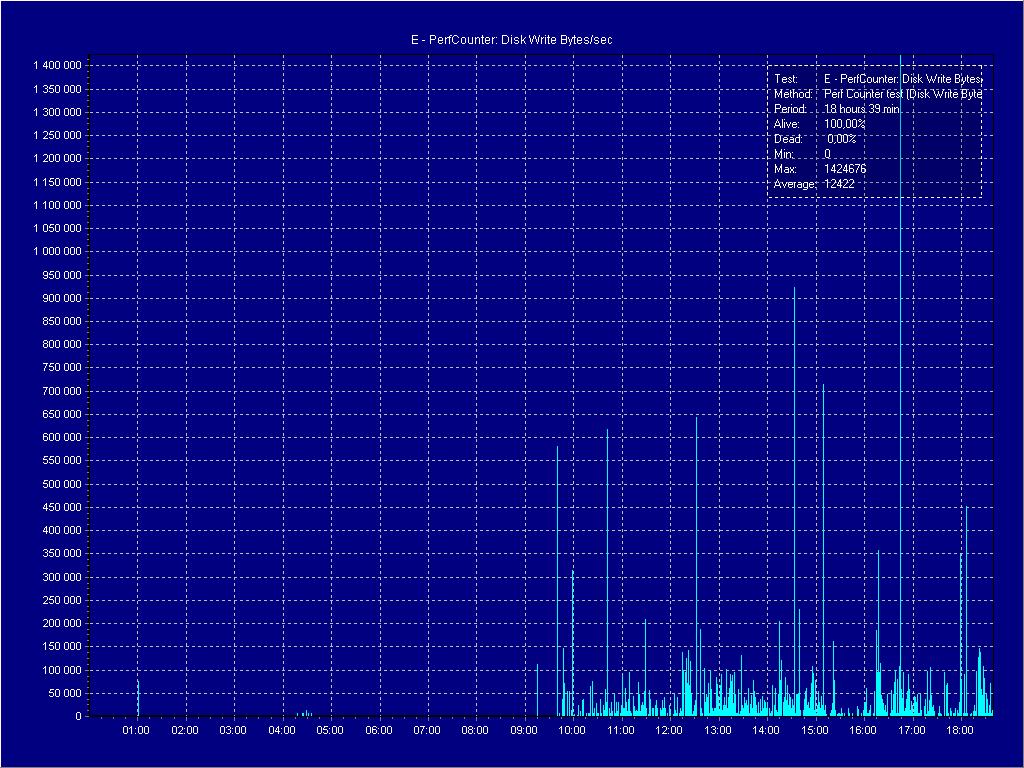Click the 50 000 vertical axis label
This screenshot has width=1024, height=768.
pos(65,693)
